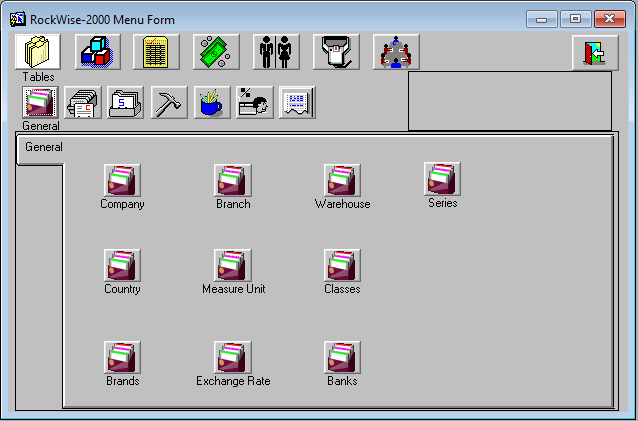Screen dimensions: 638x421
Task: Click the Warehouse label text
Action: click(342, 204)
